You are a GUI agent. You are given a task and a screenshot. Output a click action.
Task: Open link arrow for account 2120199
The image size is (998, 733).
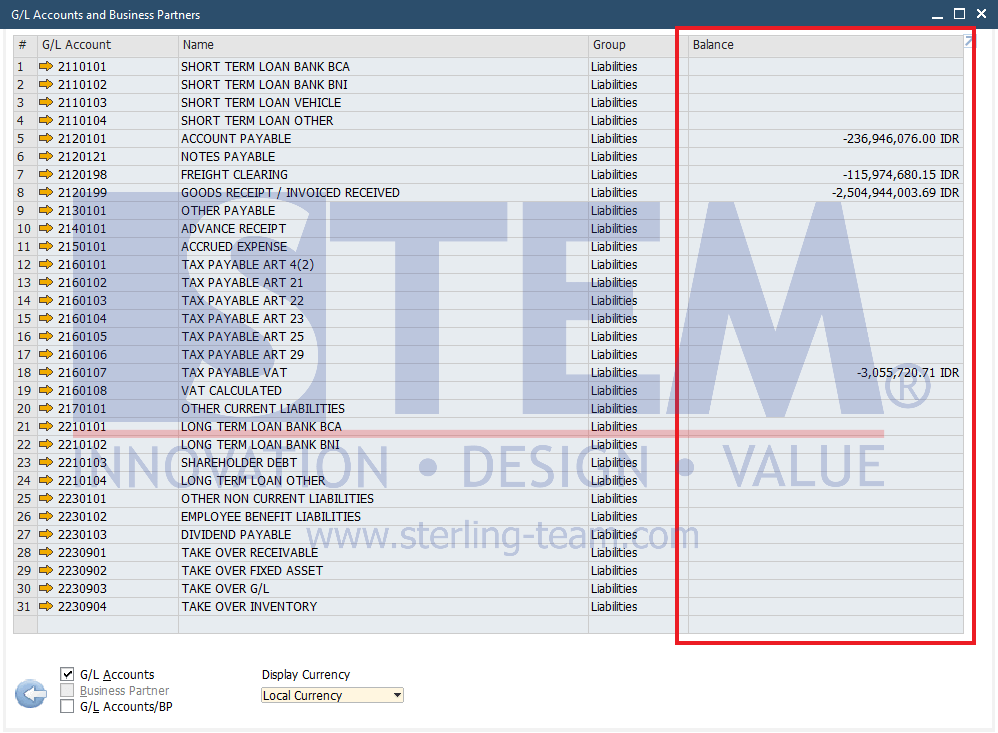click(x=46, y=192)
